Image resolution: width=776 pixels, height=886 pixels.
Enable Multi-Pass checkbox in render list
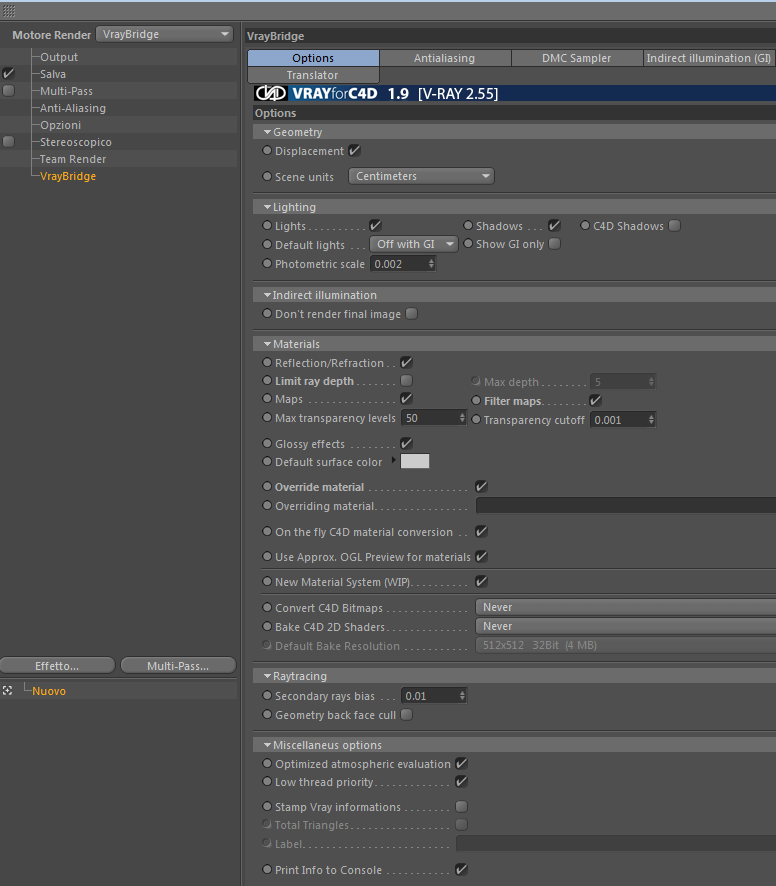[8, 90]
